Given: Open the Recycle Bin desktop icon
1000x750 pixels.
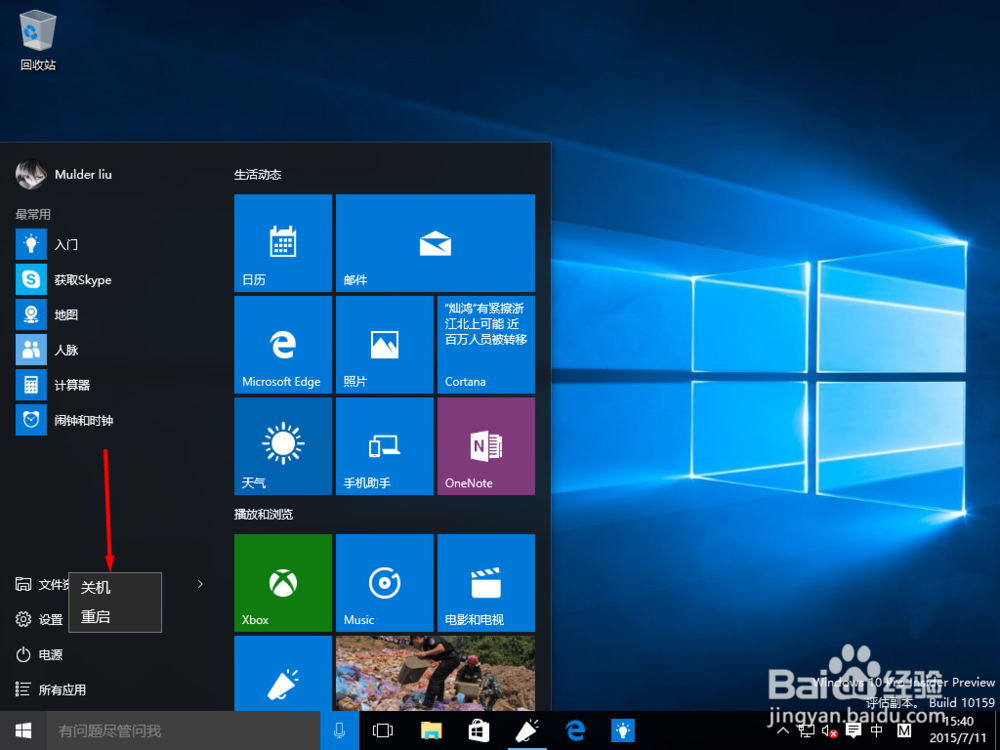Looking at the screenshot, I should (x=38, y=40).
